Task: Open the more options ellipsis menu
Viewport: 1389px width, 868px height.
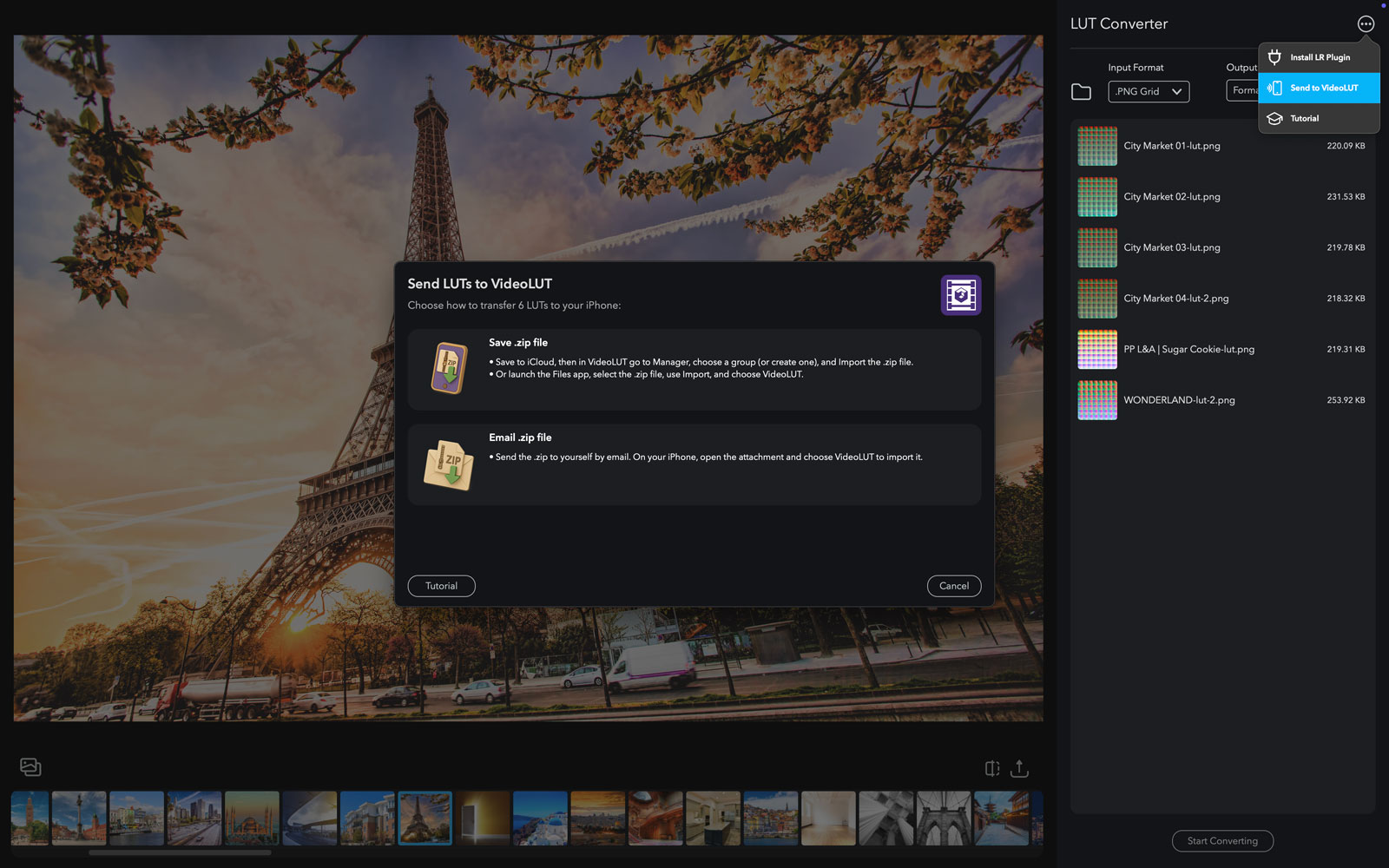Action: pyautogui.click(x=1366, y=24)
